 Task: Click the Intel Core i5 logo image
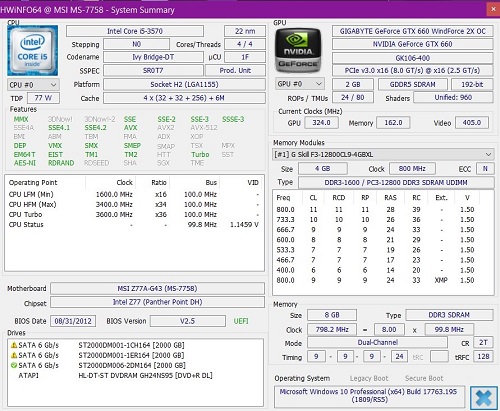[33, 50]
